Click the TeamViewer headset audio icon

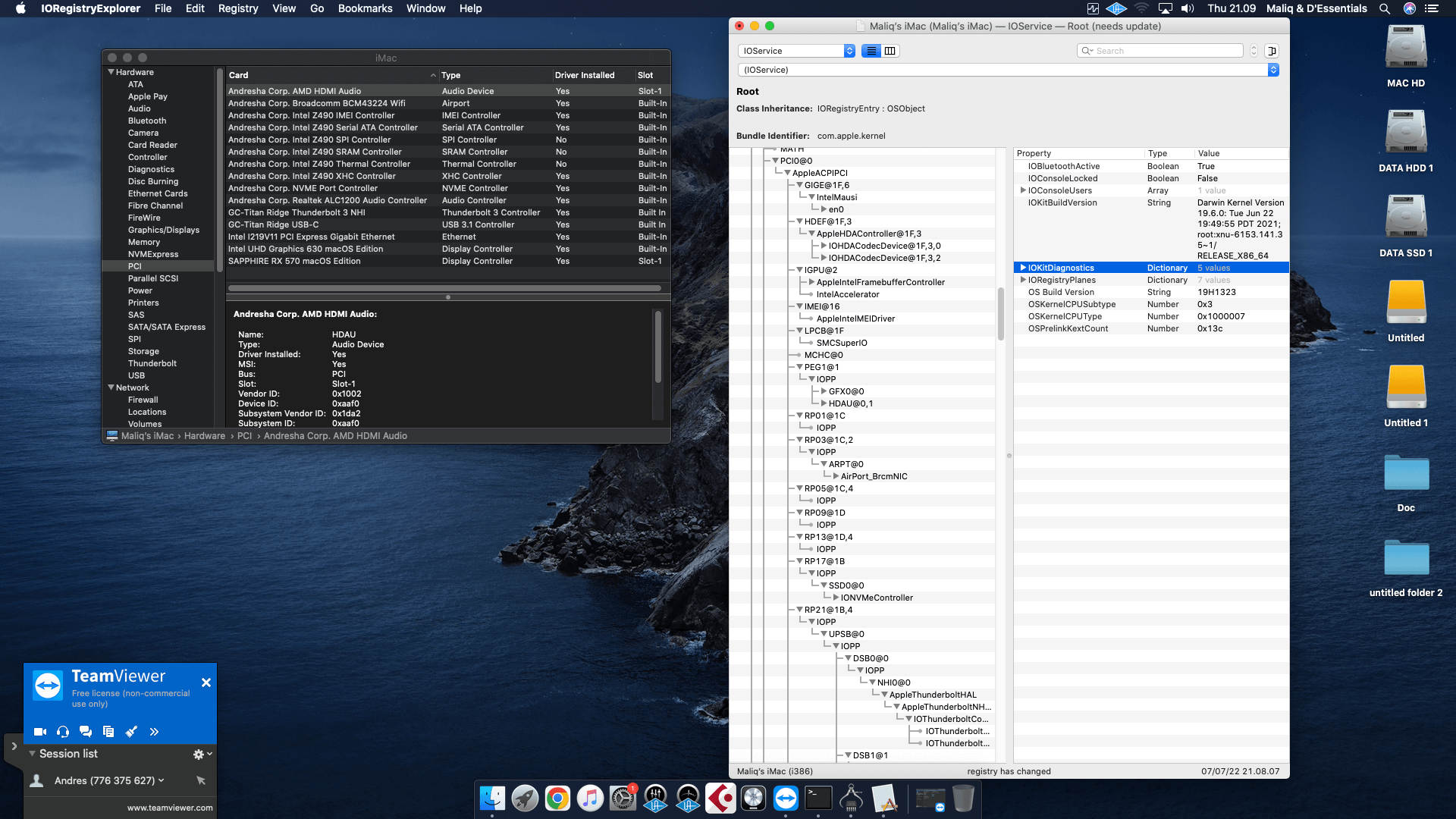63,732
